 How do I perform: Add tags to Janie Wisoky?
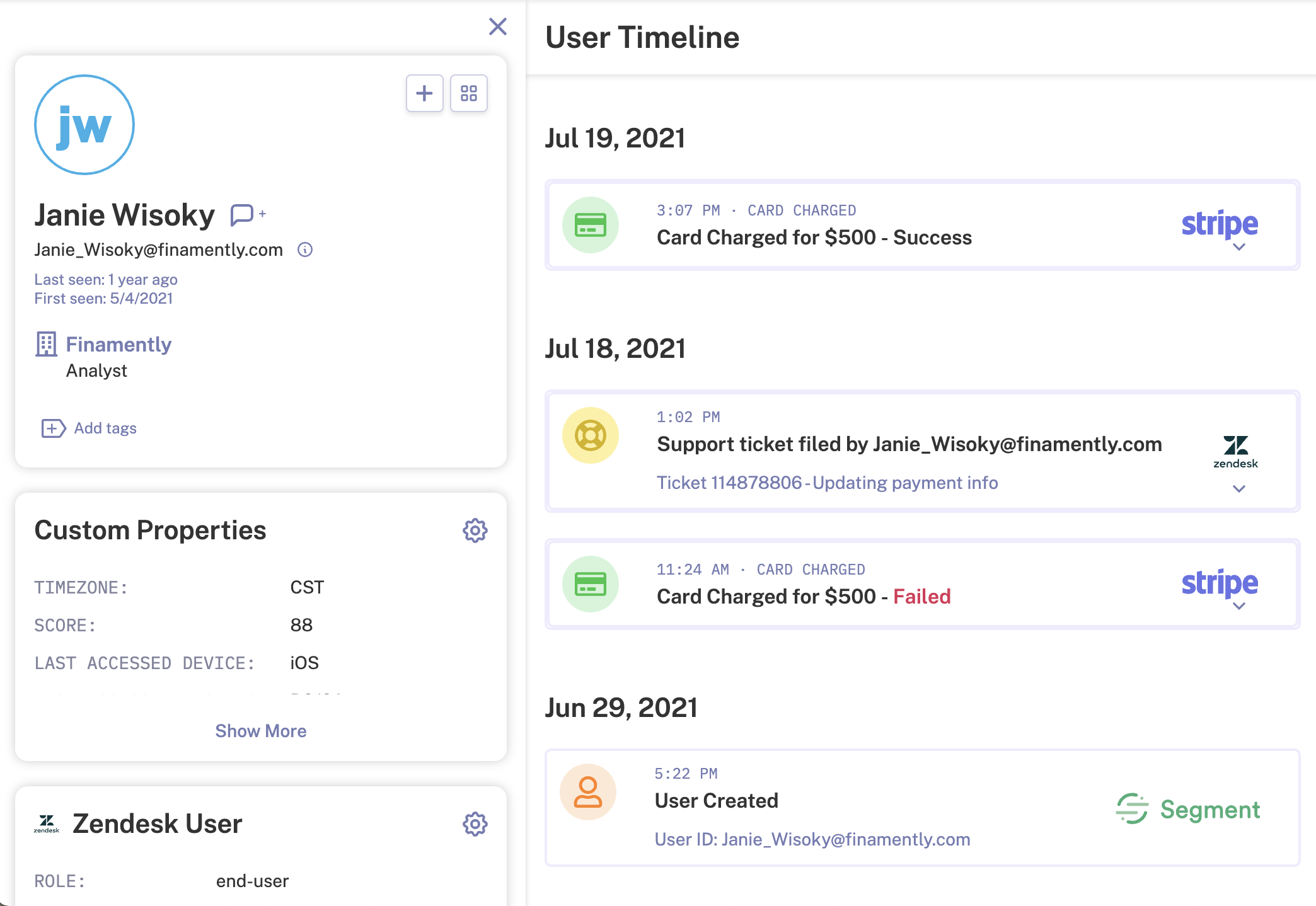(x=105, y=428)
